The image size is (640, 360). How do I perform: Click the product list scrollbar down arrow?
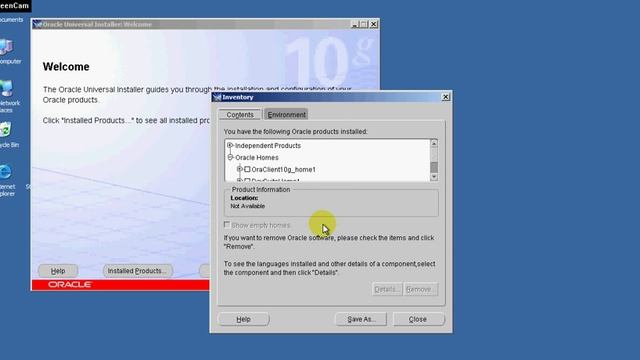tap(434, 177)
